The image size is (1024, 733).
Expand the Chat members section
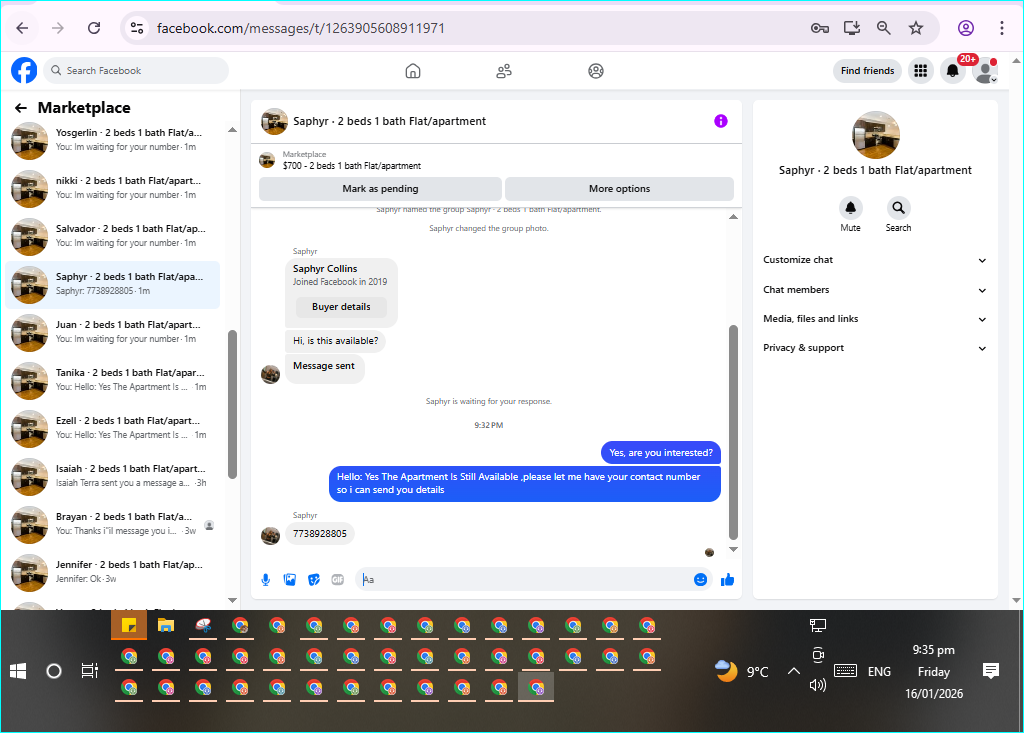874,290
